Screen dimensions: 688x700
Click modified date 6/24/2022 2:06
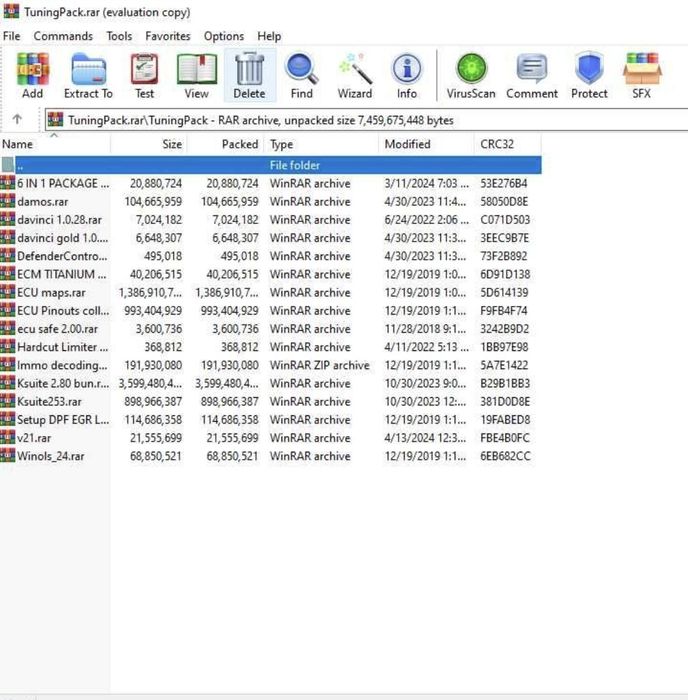coord(426,220)
